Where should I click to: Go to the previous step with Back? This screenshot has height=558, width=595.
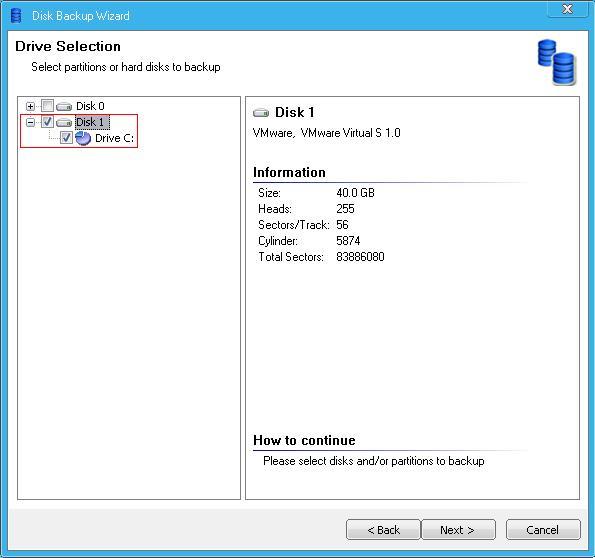click(383, 530)
